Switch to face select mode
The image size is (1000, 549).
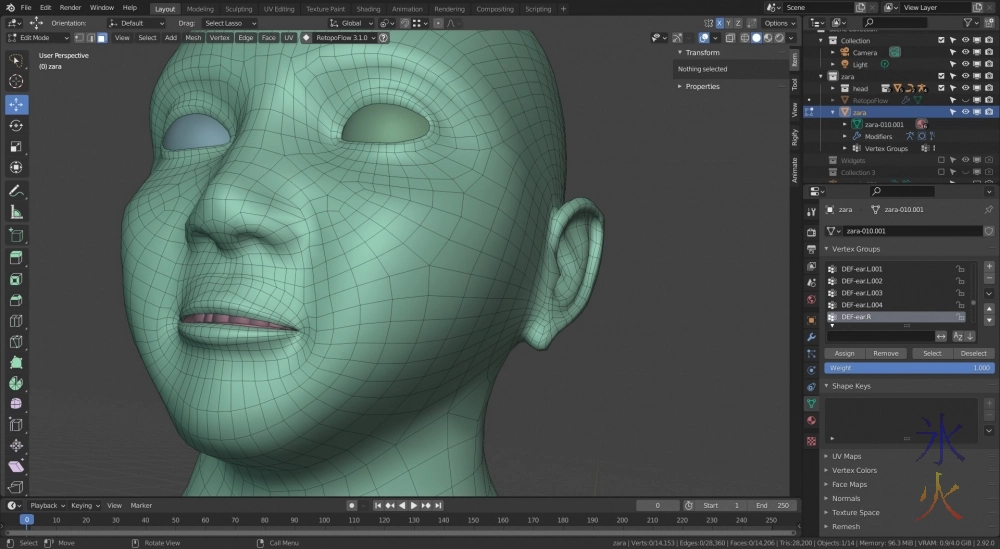point(101,38)
